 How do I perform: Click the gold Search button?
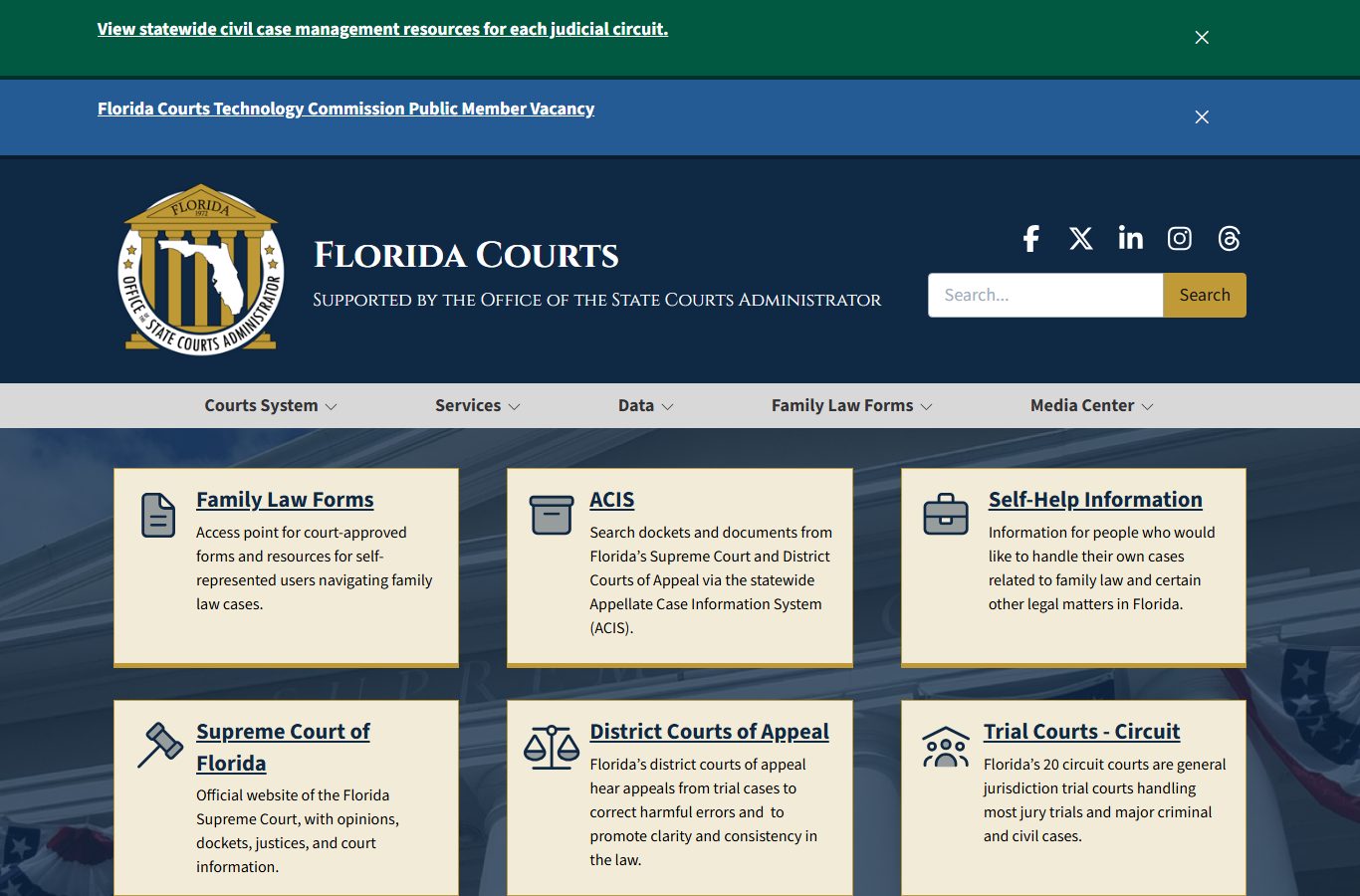(1205, 295)
